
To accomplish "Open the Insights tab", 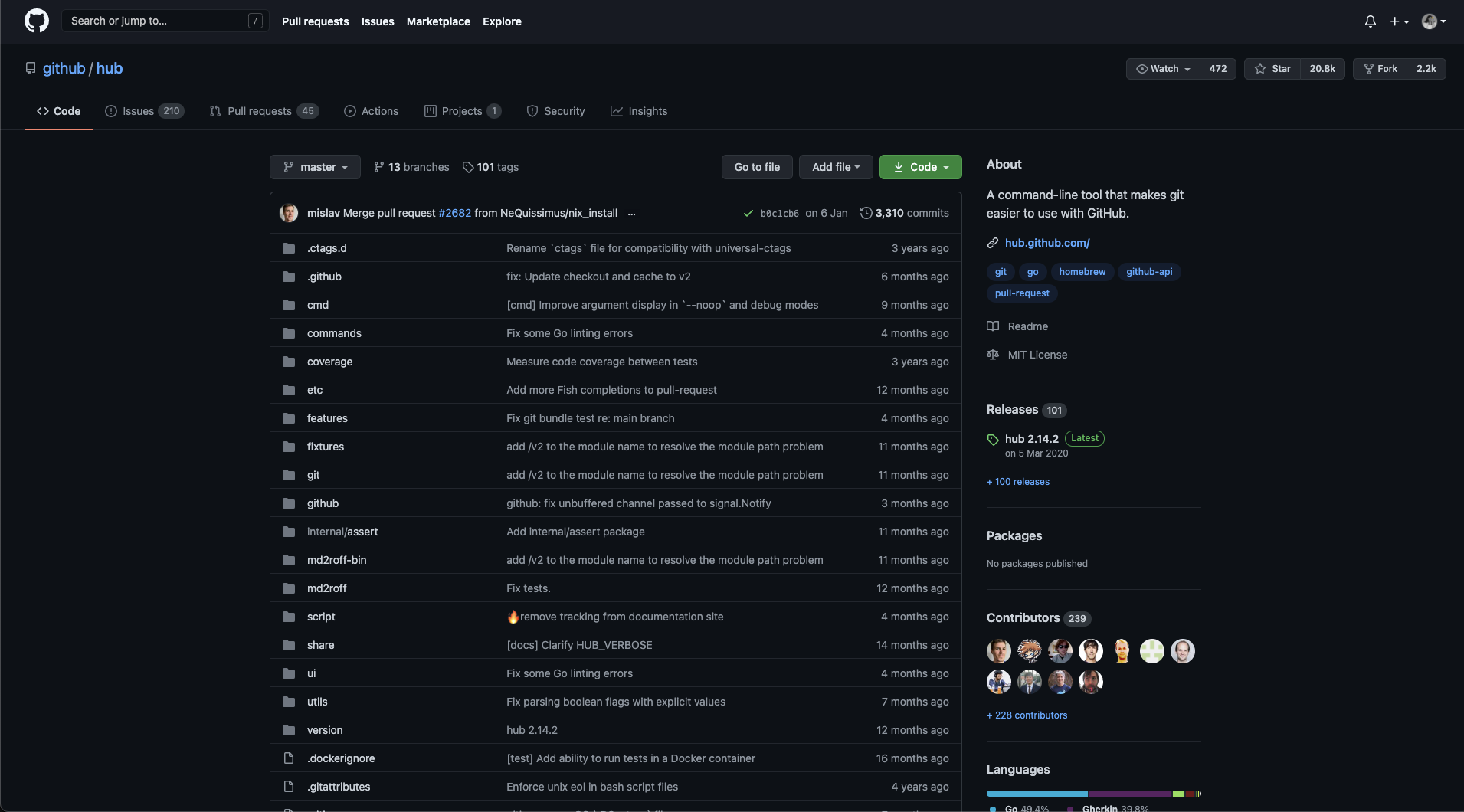I will (x=639, y=111).
